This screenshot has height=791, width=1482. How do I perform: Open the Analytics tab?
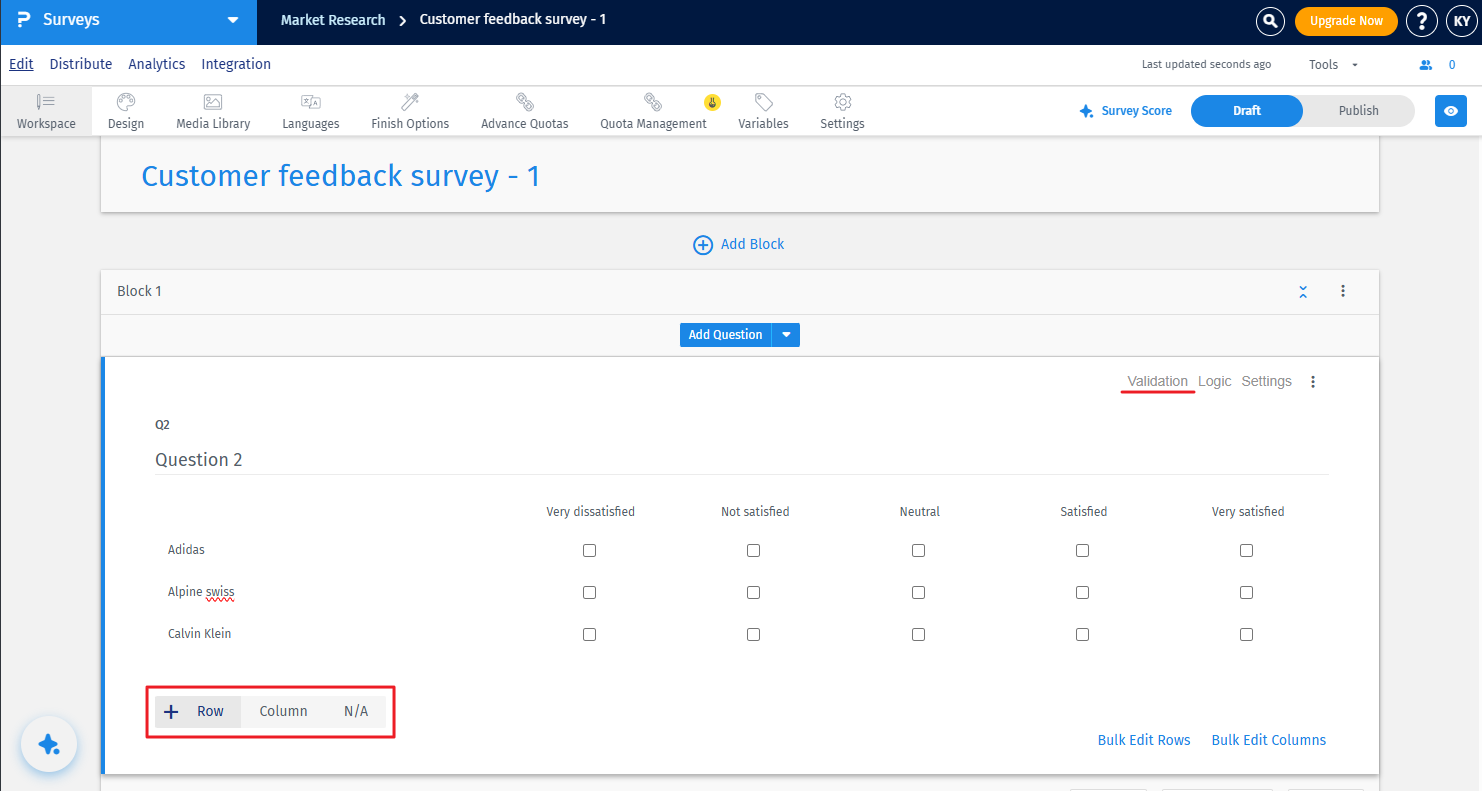click(157, 64)
